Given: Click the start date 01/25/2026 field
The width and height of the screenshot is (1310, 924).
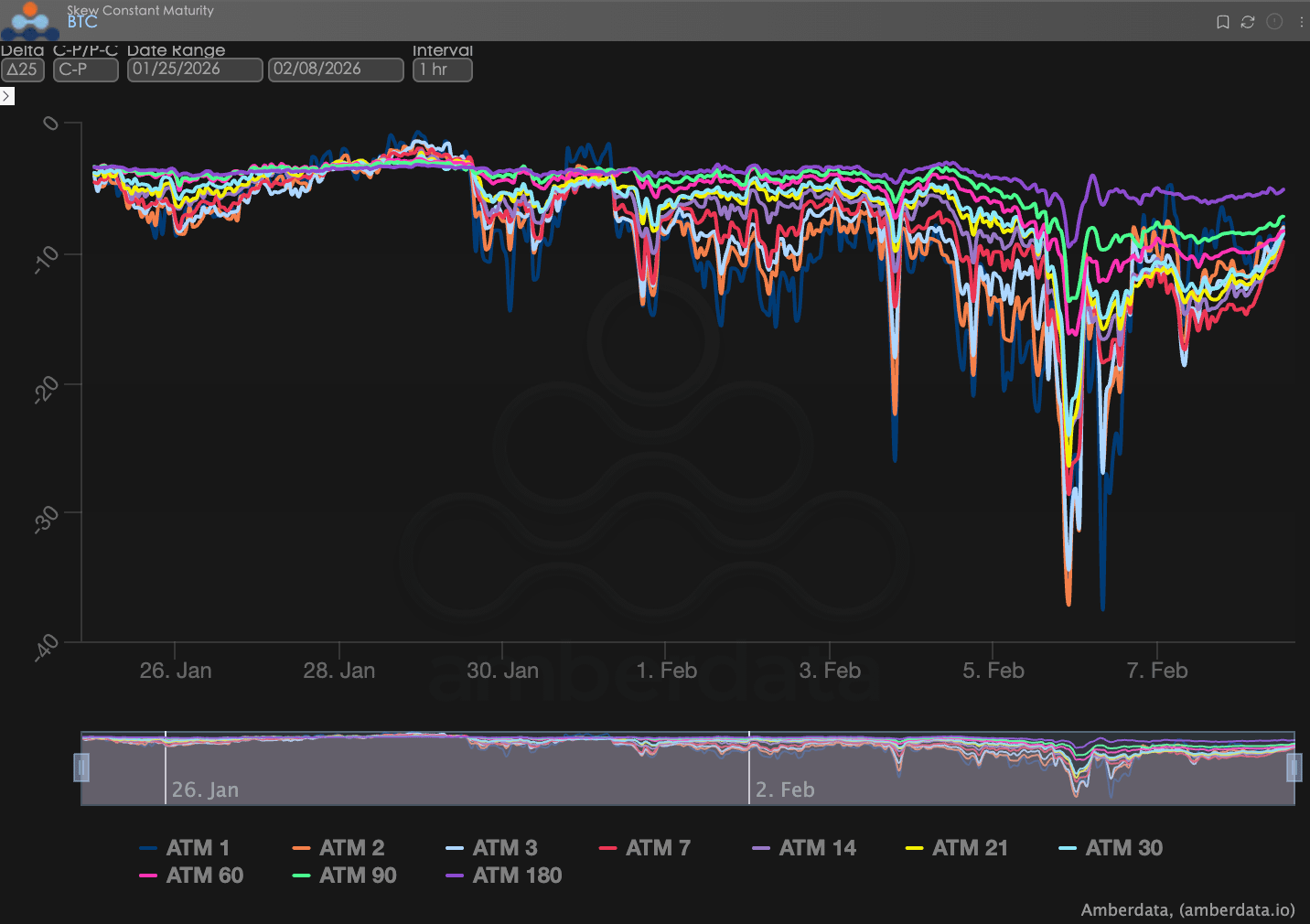Looking at the screenshot, I should point(195,70).
